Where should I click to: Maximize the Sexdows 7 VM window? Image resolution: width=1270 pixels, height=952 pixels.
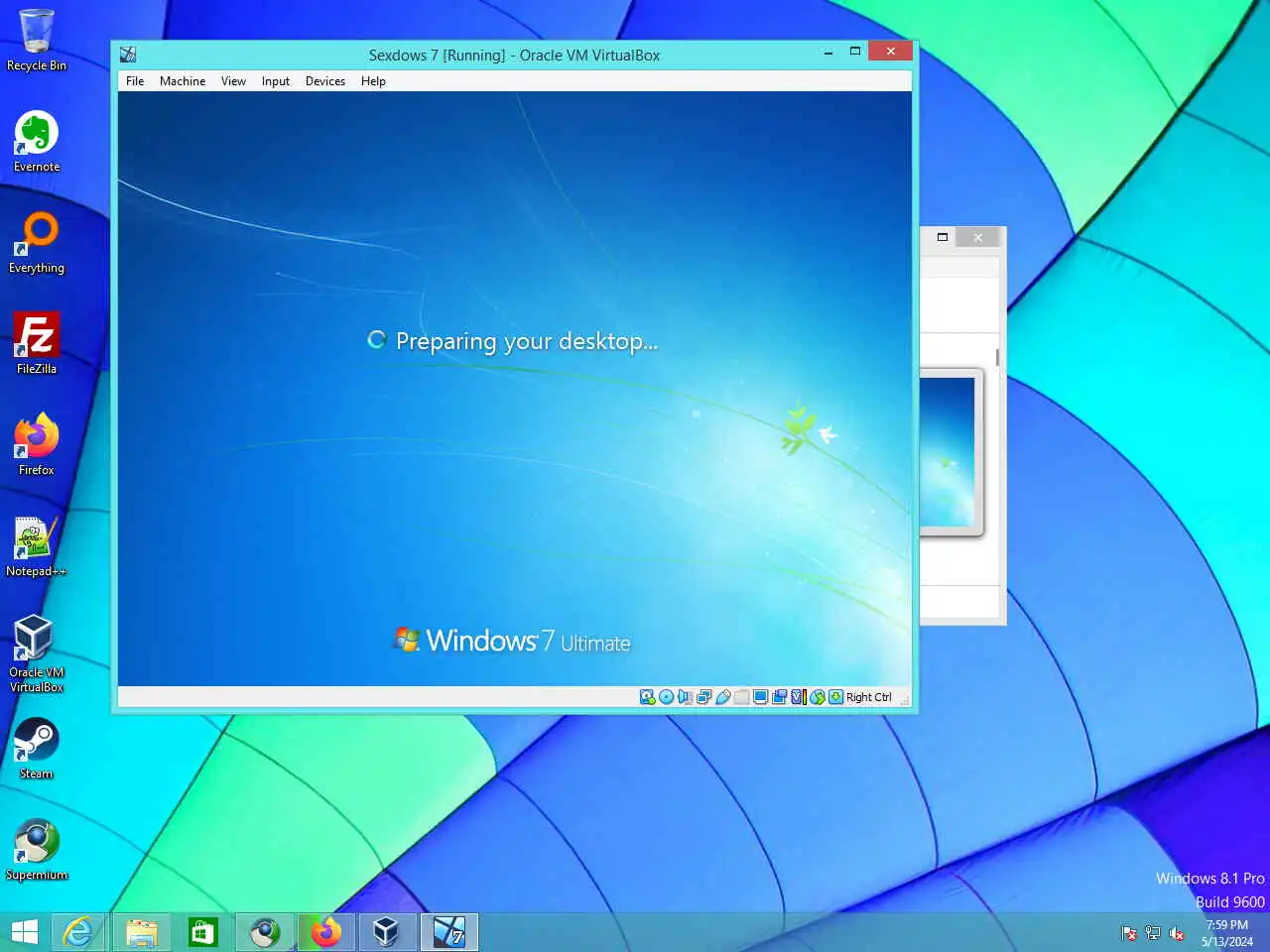coord(855,52)
